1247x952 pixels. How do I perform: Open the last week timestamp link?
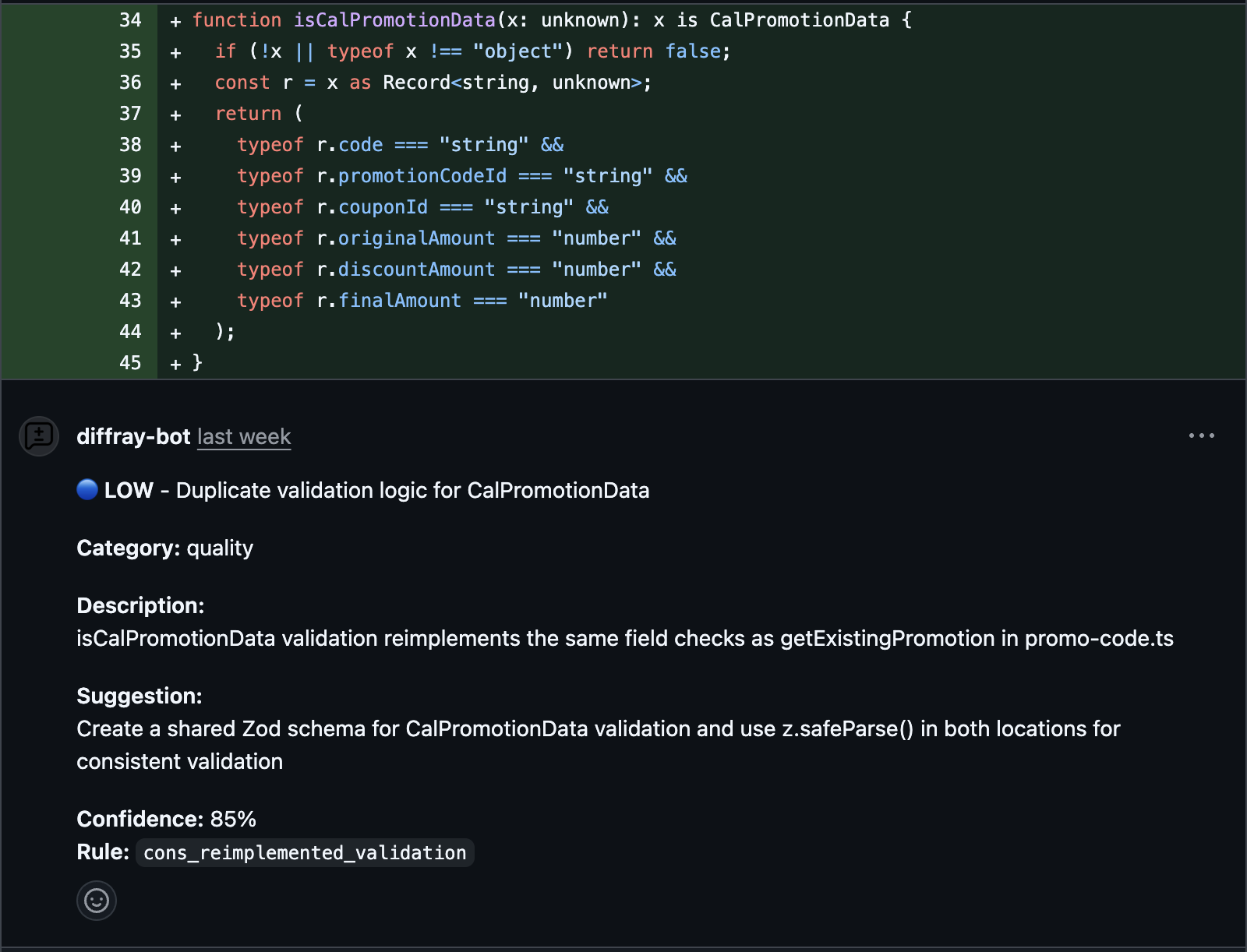(243, 437)
